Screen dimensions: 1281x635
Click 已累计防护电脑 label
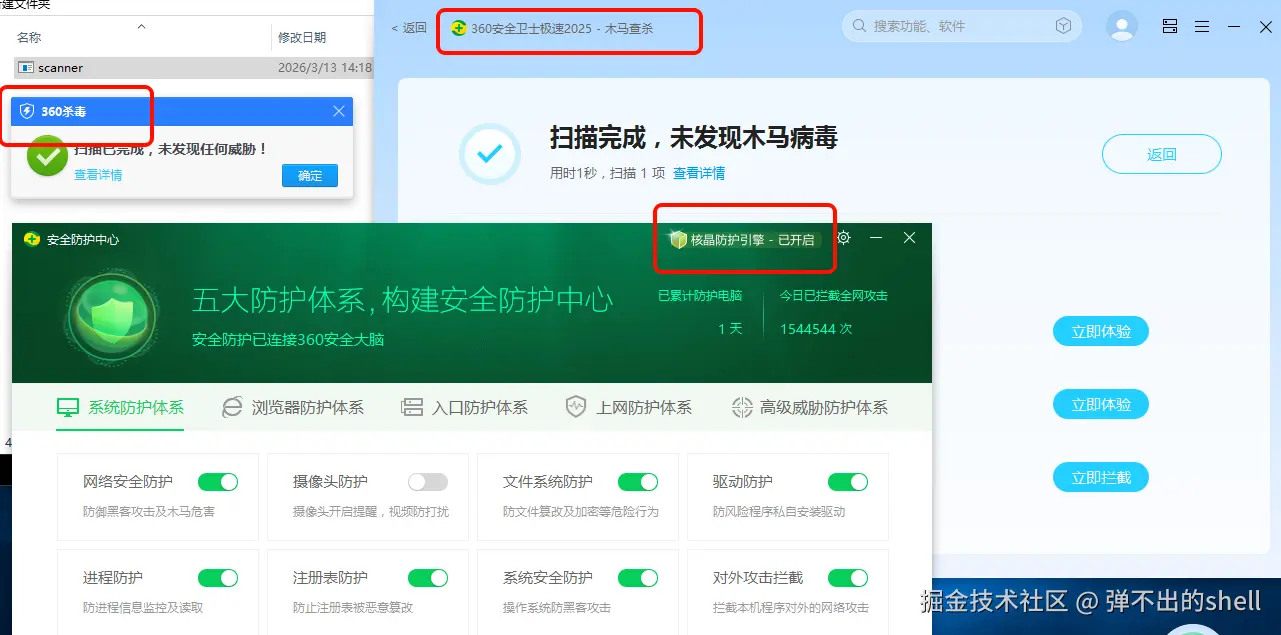[700, 296]
